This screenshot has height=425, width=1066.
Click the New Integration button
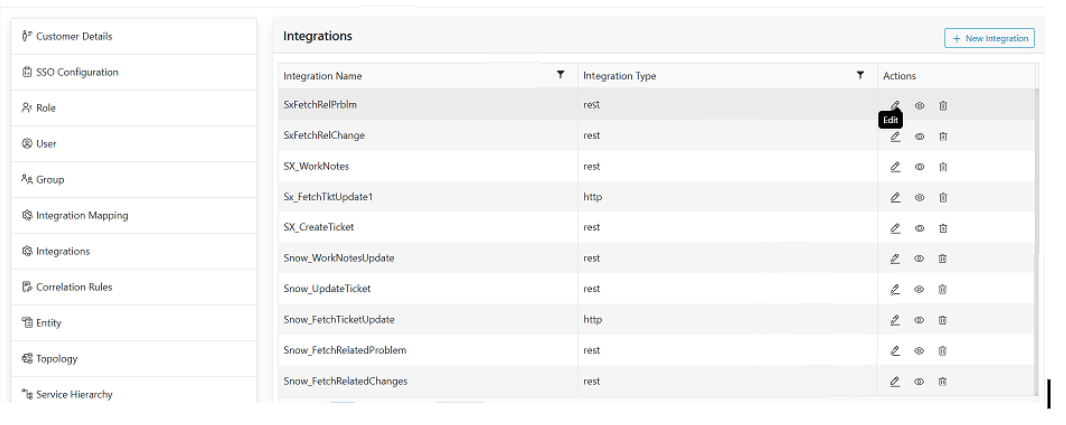point(989,38)
